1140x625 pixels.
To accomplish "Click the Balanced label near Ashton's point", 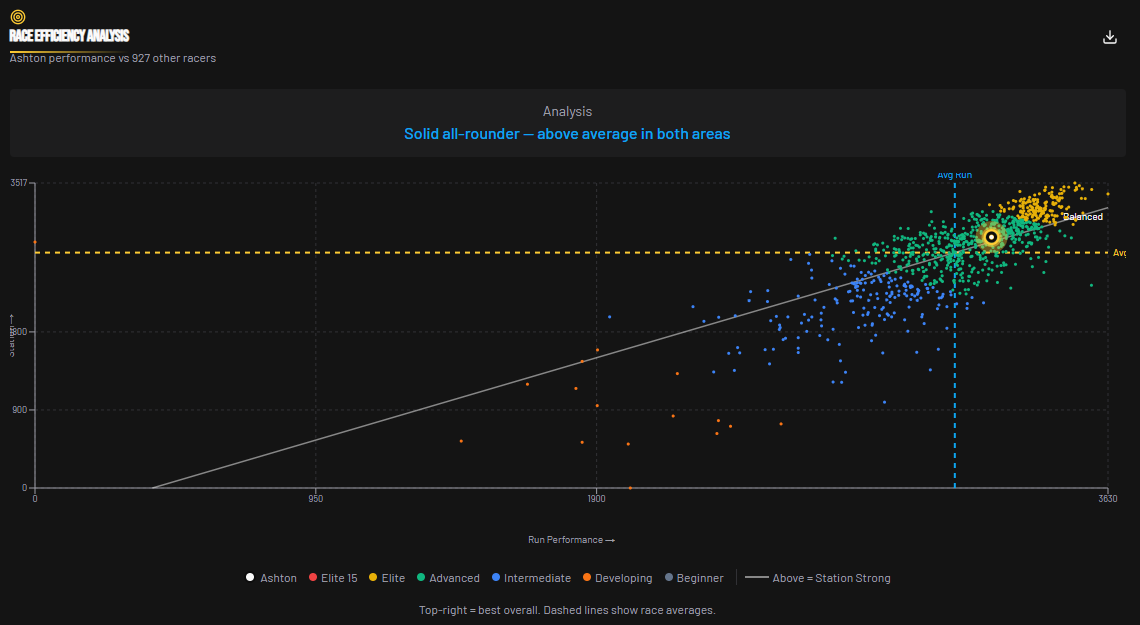I will (1082, 216).
